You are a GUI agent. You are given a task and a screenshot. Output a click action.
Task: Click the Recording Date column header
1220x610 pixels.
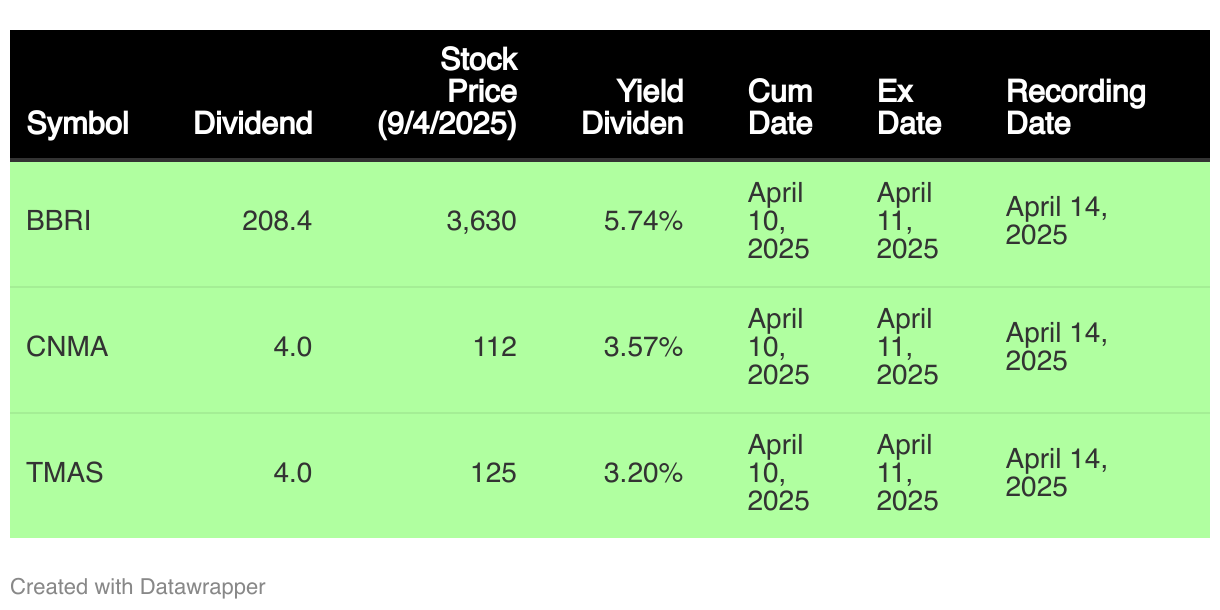tap(1076, 108)
